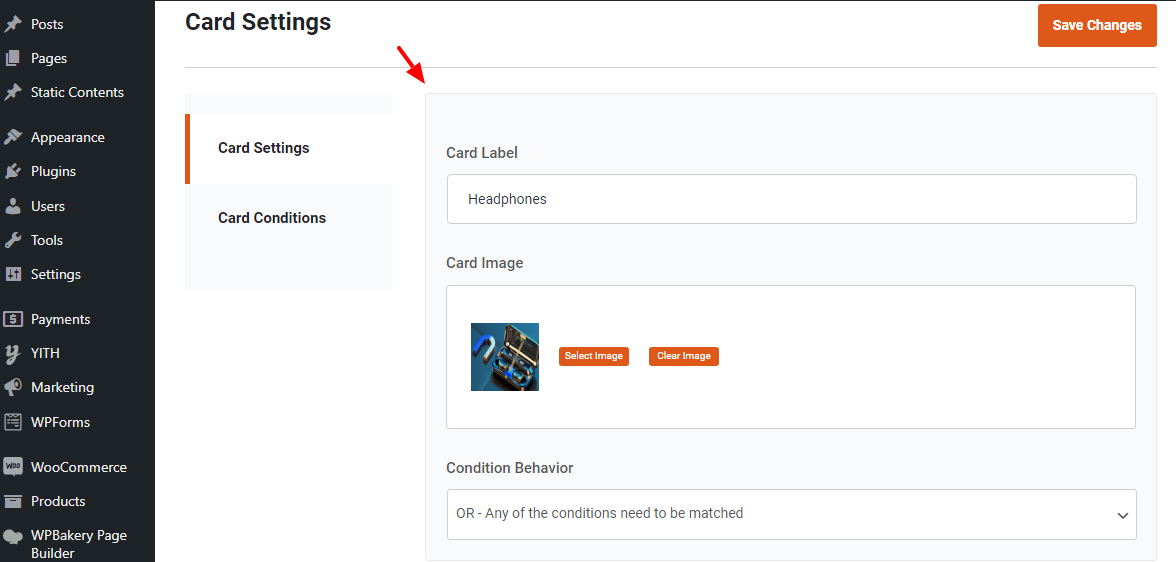Open the Condition Behavior dropdown
Viewport: 1176px width, 562px height.
(790, 514)
